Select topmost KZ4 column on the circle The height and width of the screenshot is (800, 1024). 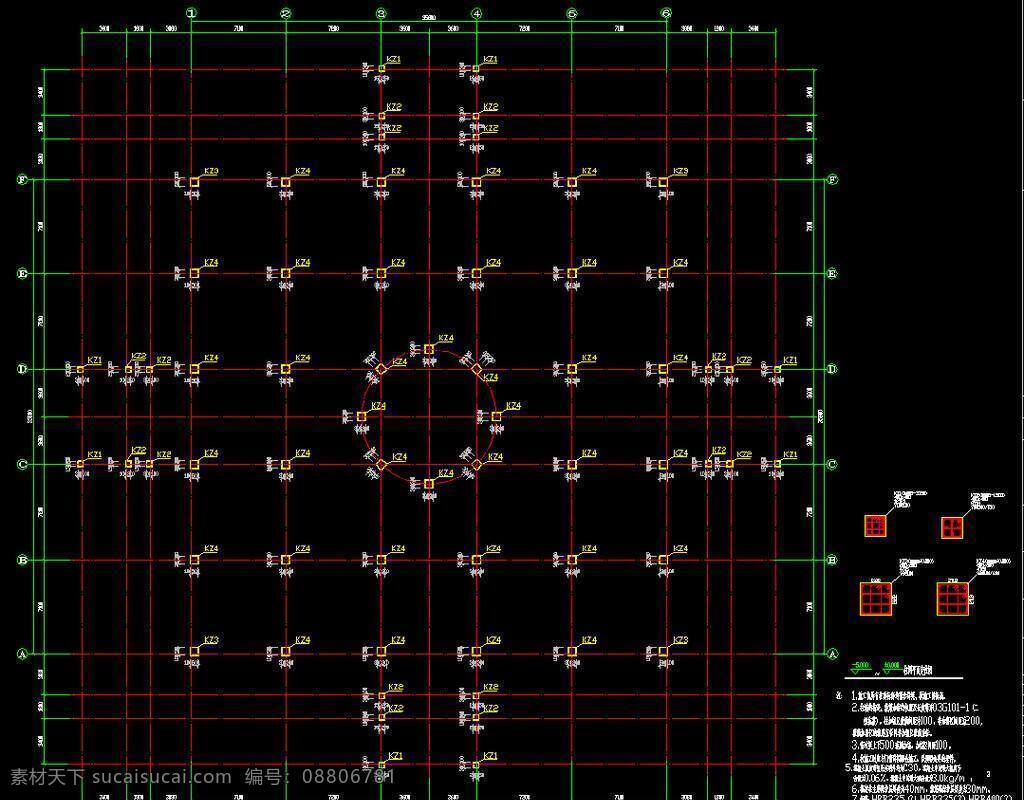click(x=428, y=349)
